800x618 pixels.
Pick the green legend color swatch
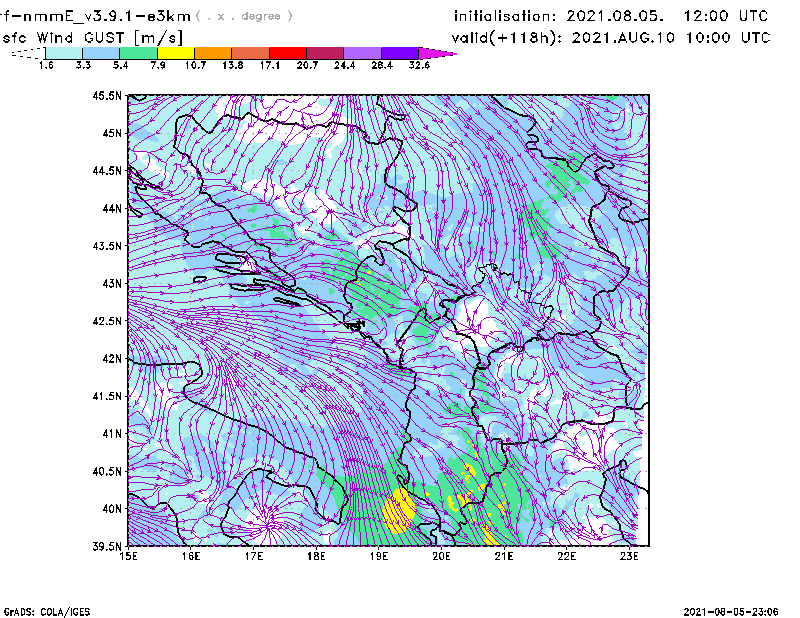139,53
